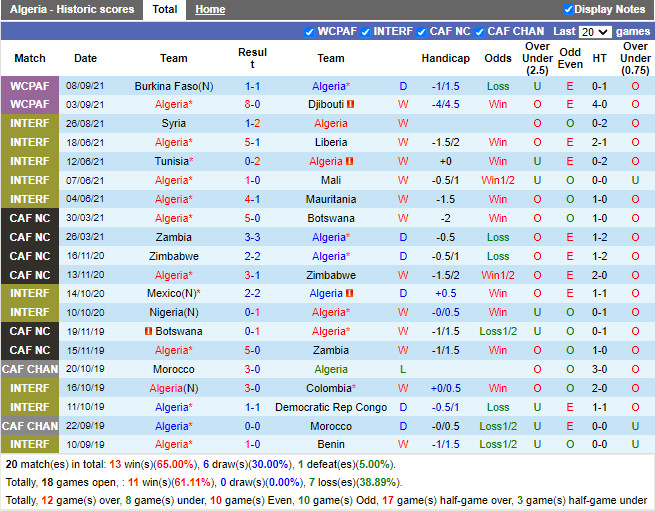Click the Democratic Rep Congo team link
The height and width of the screenshot is (511, 655).
(330, 408)
